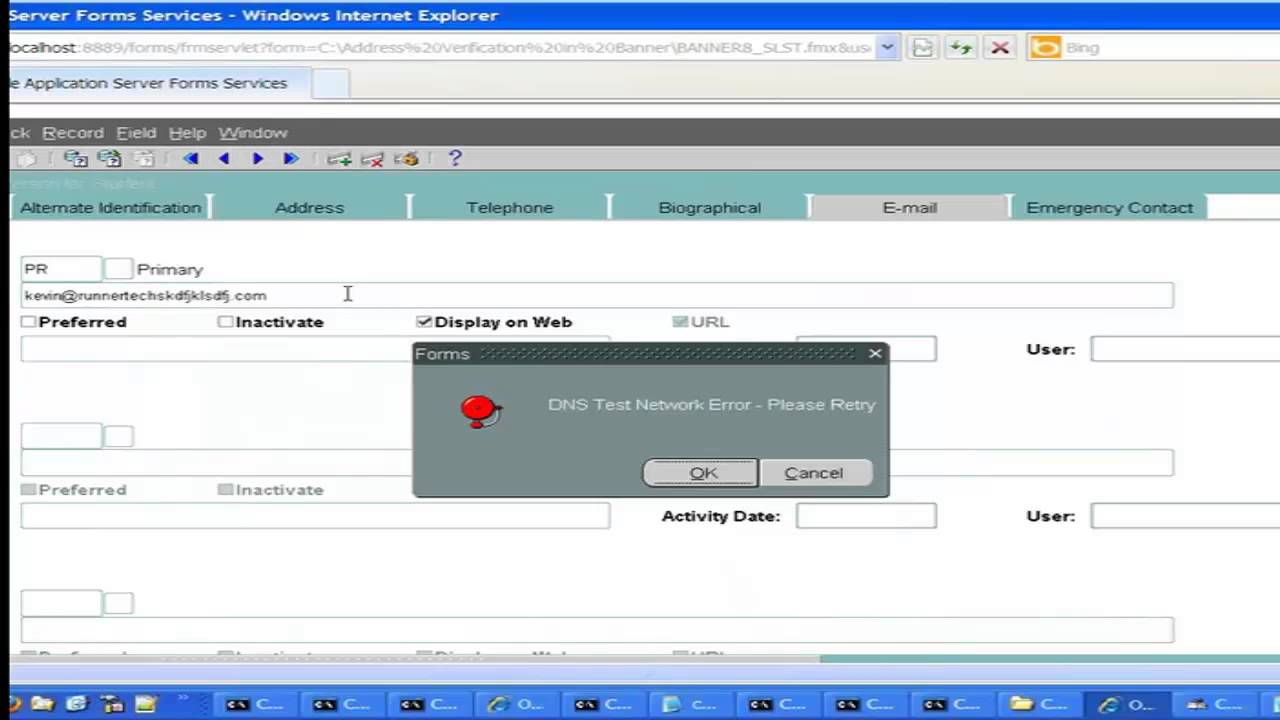Check Inactivate checkbox in second record
Viewport: 1280px width, 720px height.
[x=226, y=490]
